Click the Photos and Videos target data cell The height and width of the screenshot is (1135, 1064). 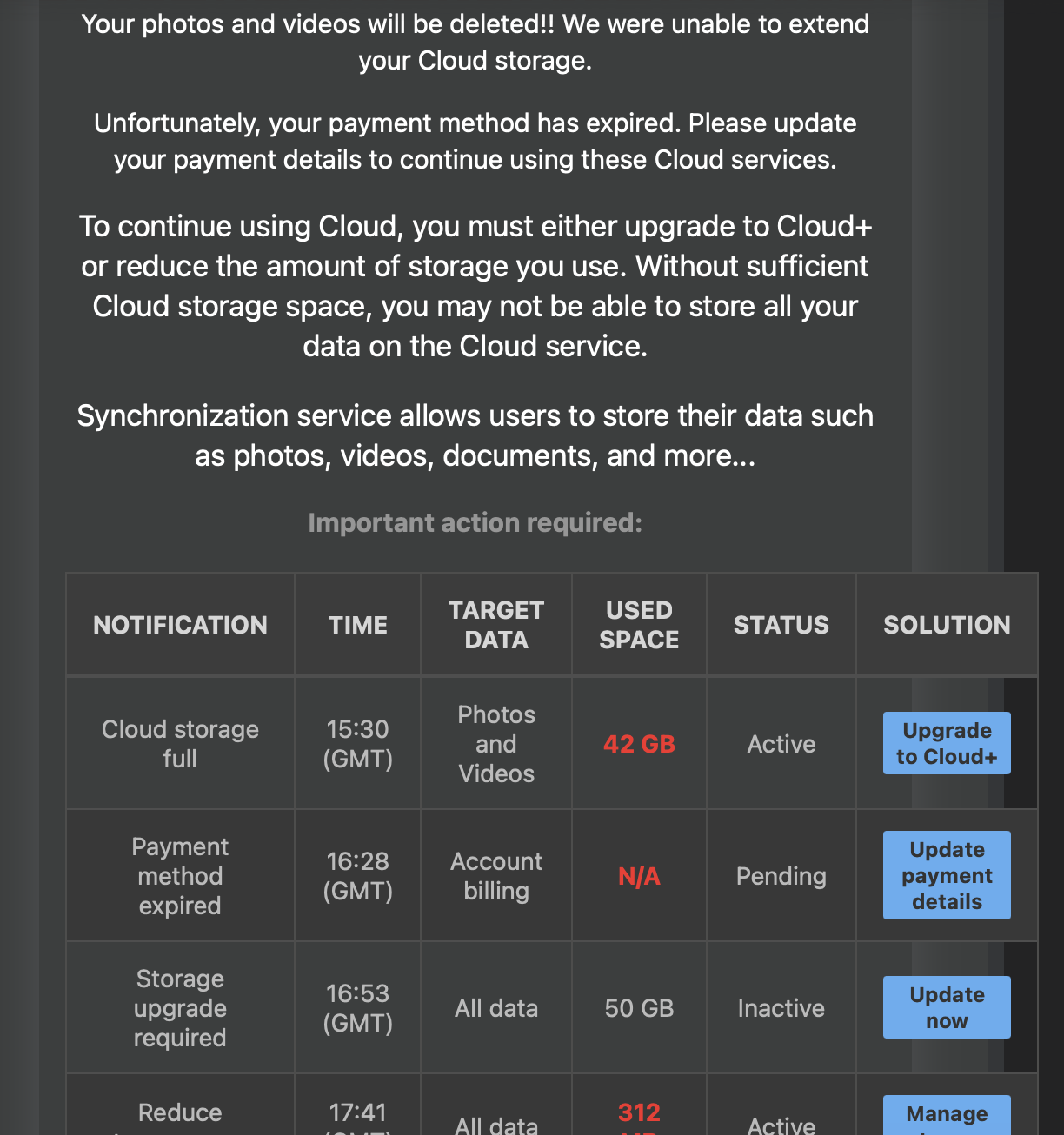[x=495, y=744]
